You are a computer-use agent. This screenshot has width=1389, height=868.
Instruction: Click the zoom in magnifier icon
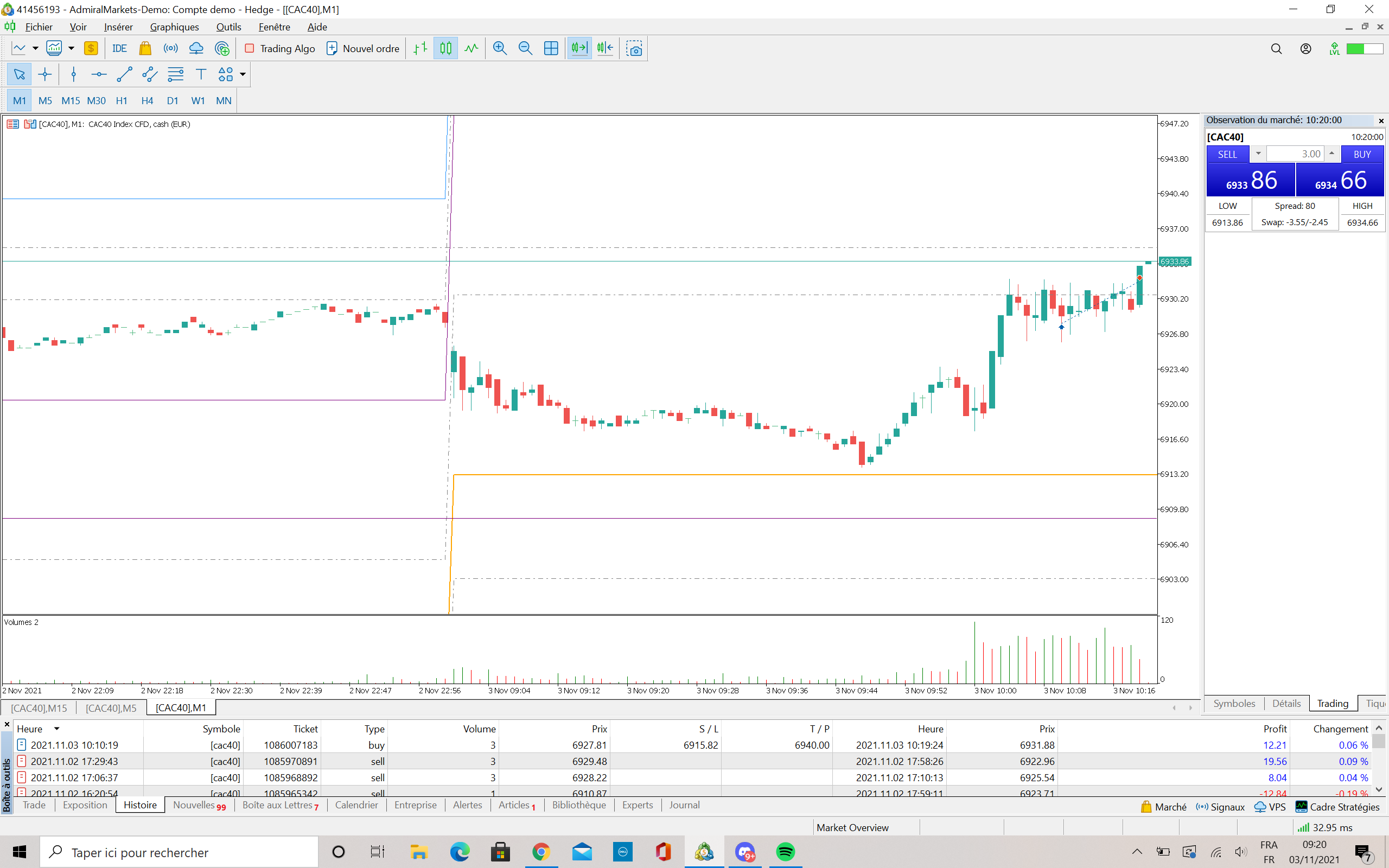(499, 49)
